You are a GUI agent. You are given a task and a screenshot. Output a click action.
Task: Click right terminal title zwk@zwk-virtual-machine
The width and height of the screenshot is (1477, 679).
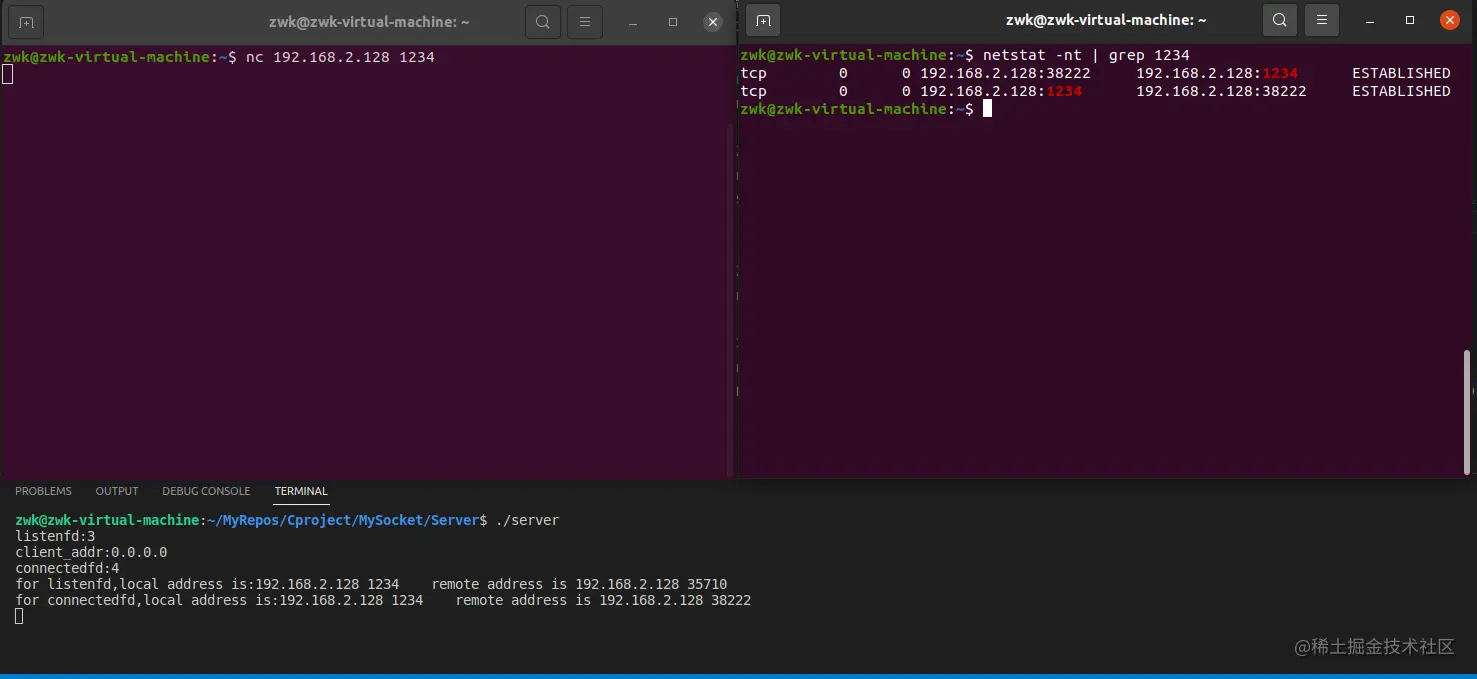[1106, 20]
